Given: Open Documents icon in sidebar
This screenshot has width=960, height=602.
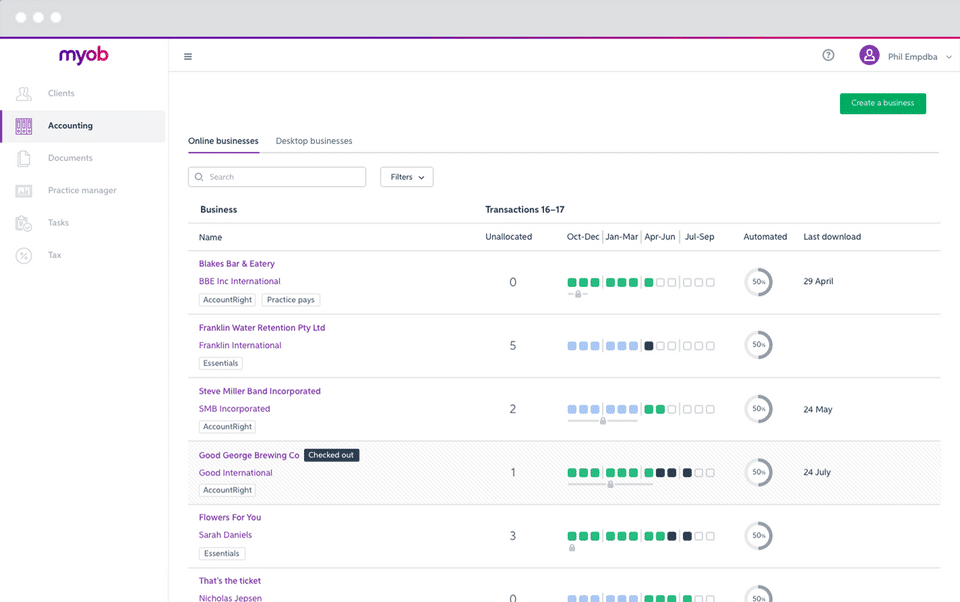Looking at the screenshot, I should pyautogui.click(x=24, y=158).
